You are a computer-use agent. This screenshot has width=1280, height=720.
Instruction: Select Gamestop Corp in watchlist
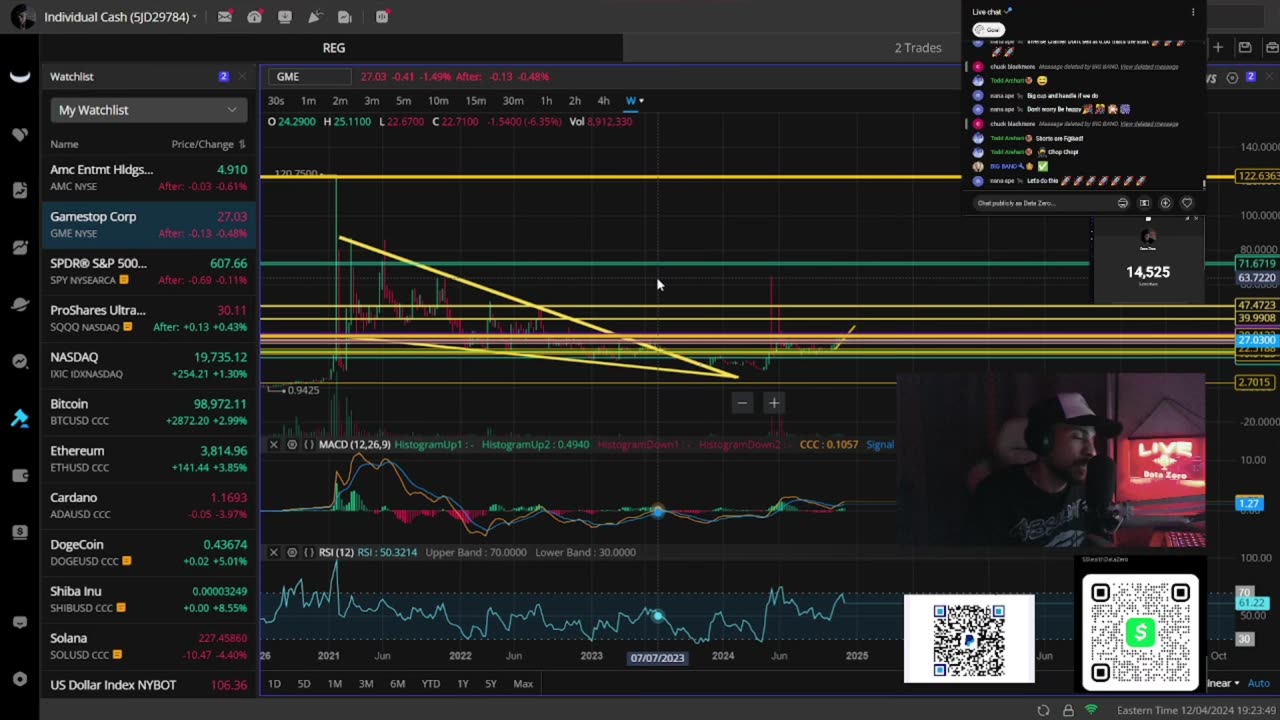click(148, 224)
